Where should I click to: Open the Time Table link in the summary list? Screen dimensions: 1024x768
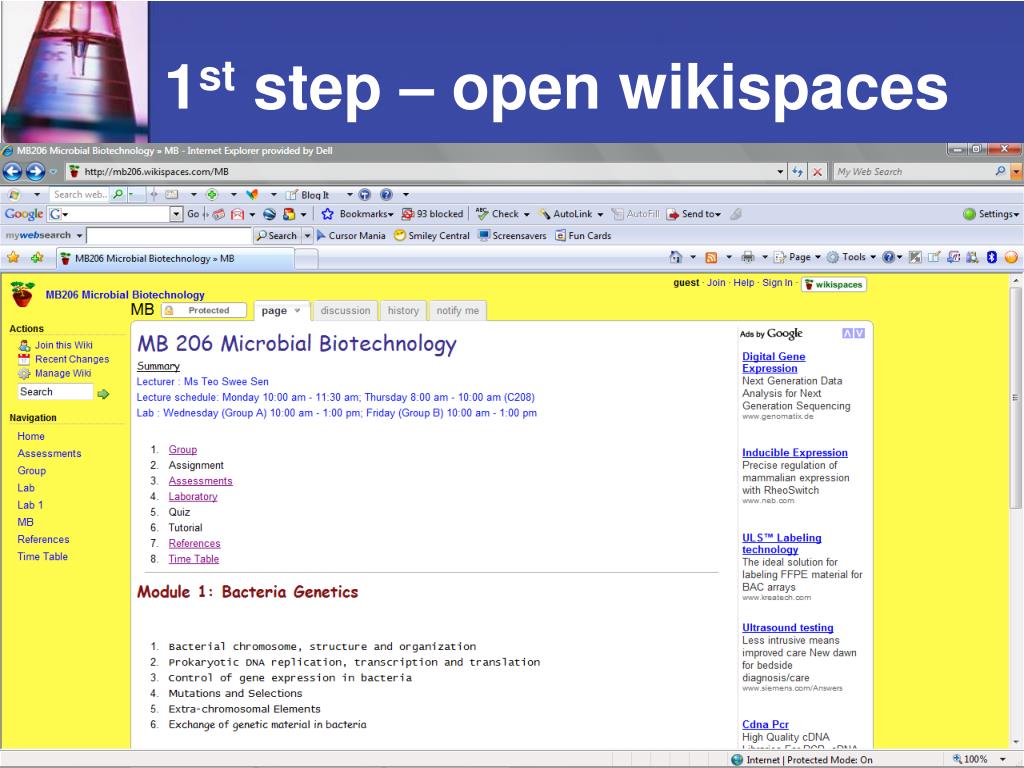tap(193, 559)
